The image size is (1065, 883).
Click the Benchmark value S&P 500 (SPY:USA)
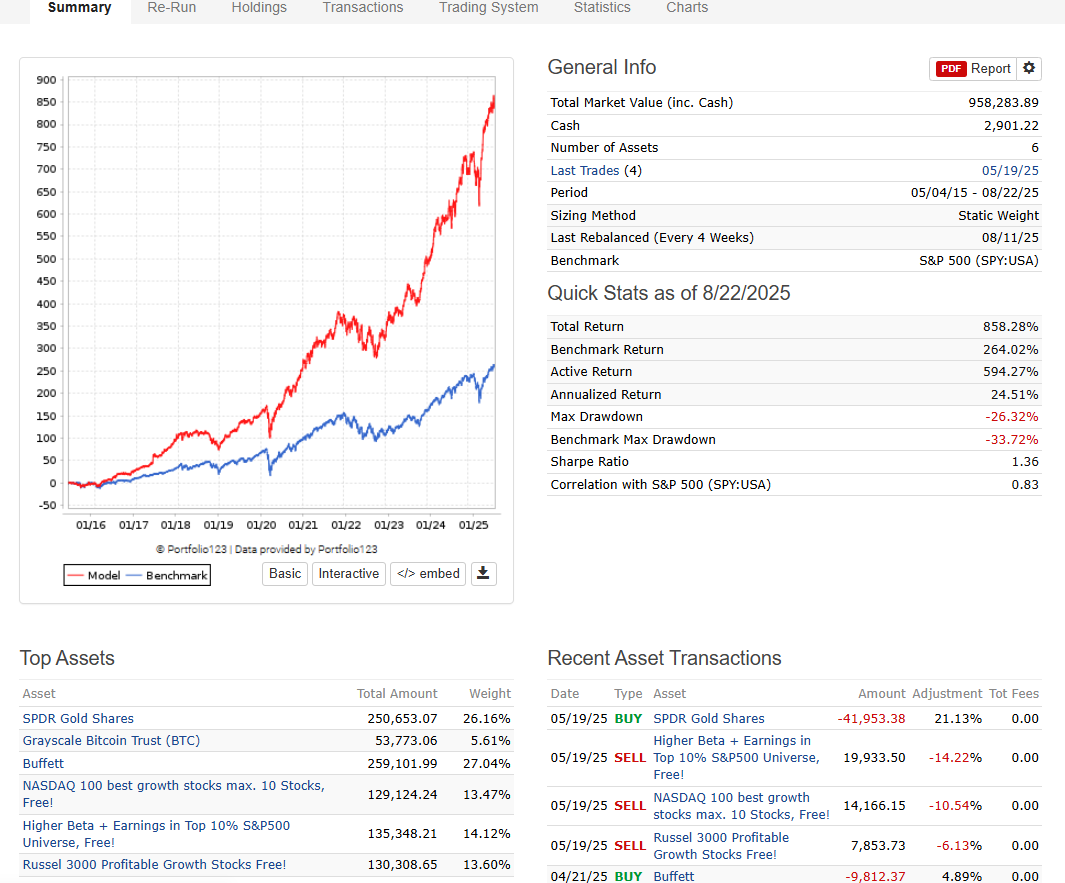[979, 261]
